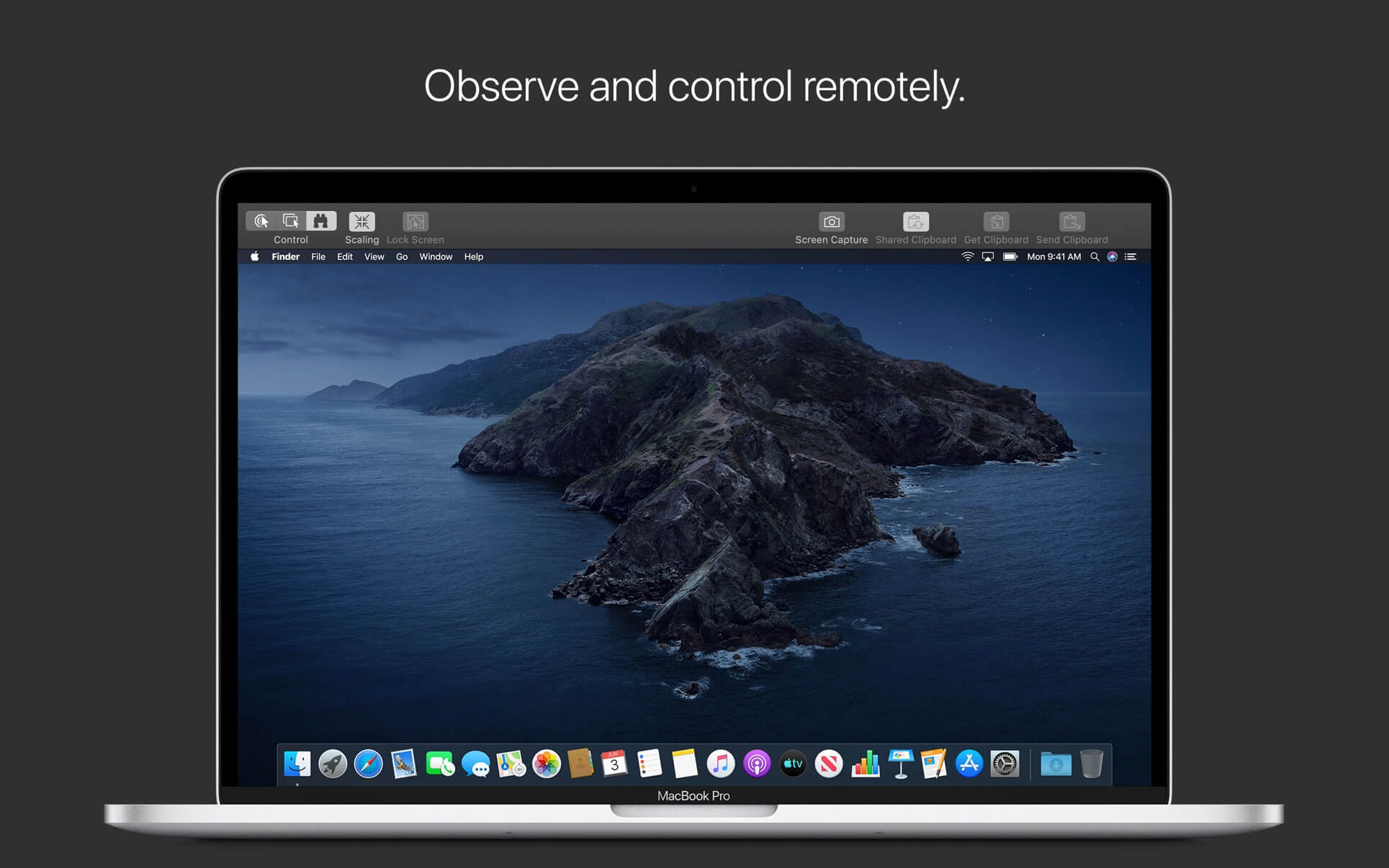Open the Wi-Fi status menu

click(967, 257)
